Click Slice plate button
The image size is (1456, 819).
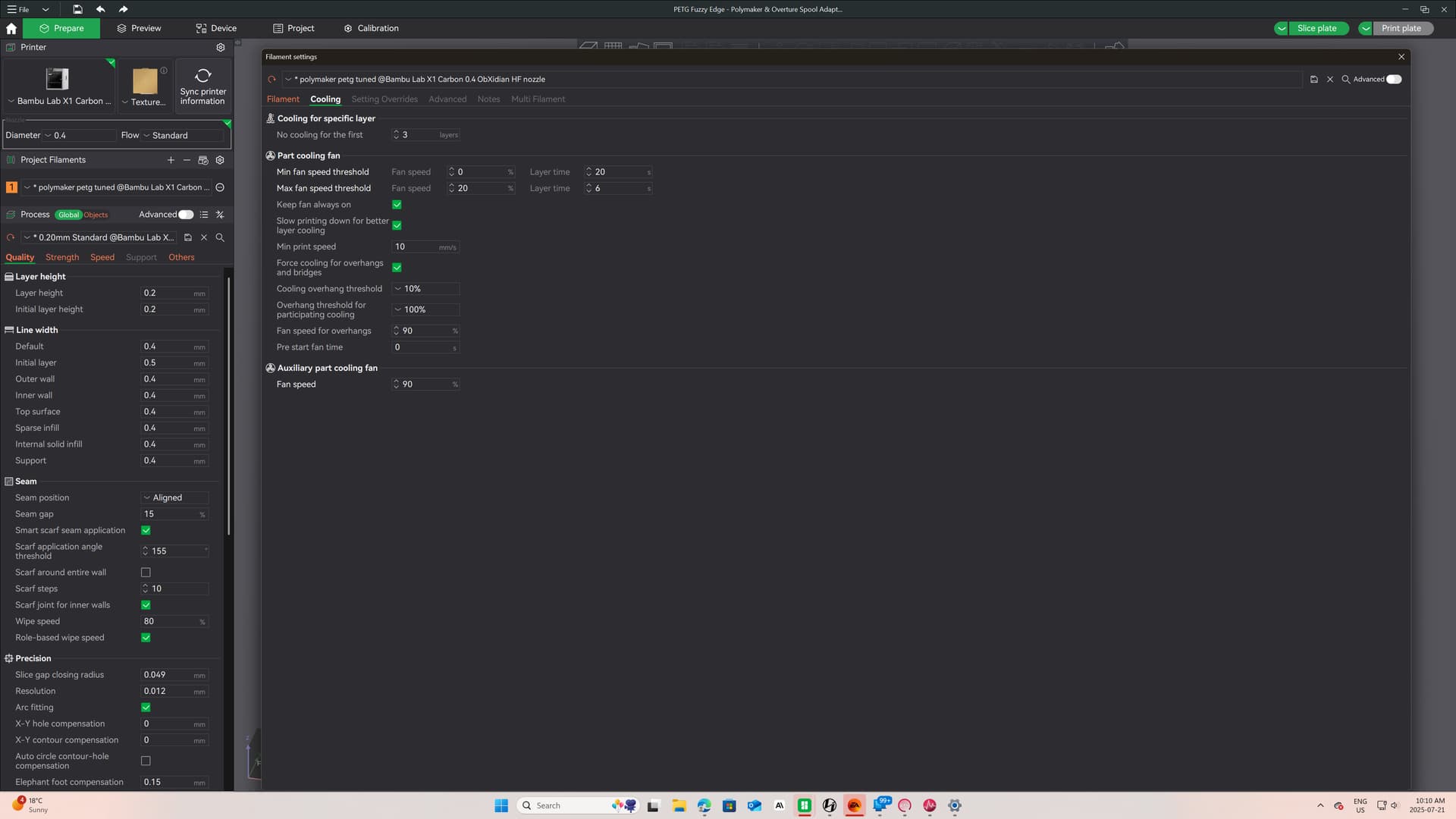(x=1317, y=28)
